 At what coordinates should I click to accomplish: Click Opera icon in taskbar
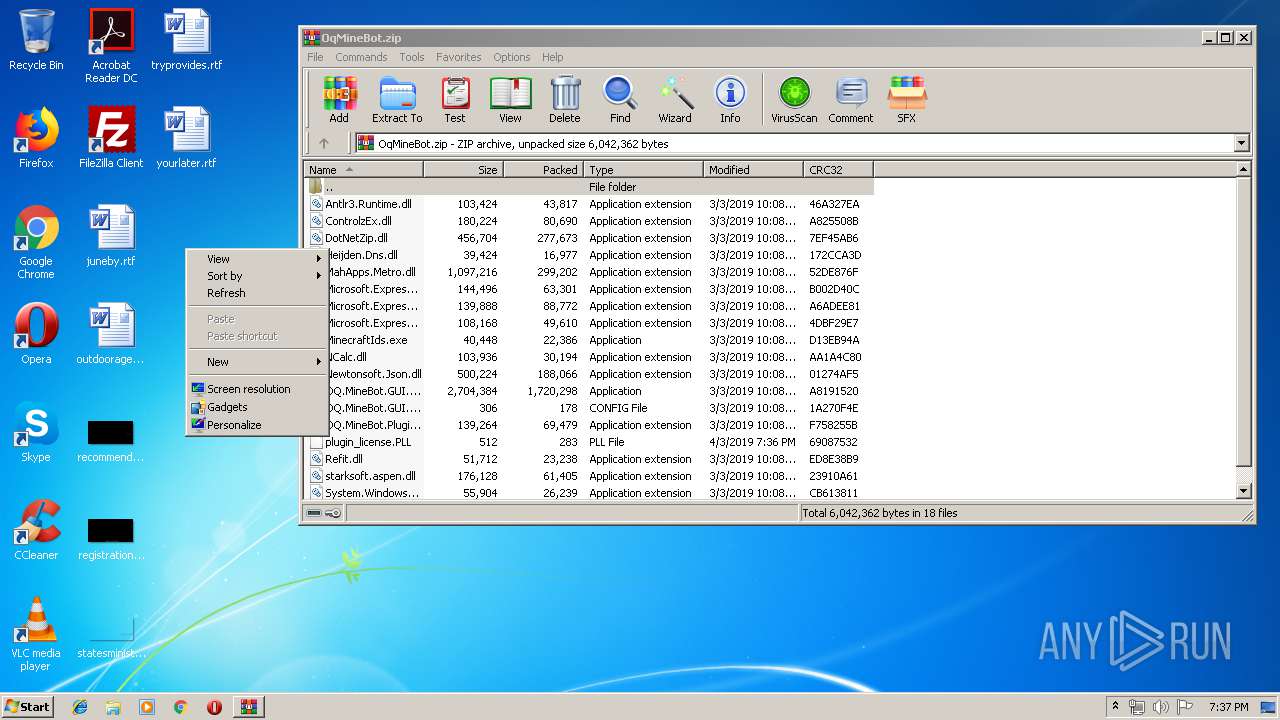(x=214, y=707)
